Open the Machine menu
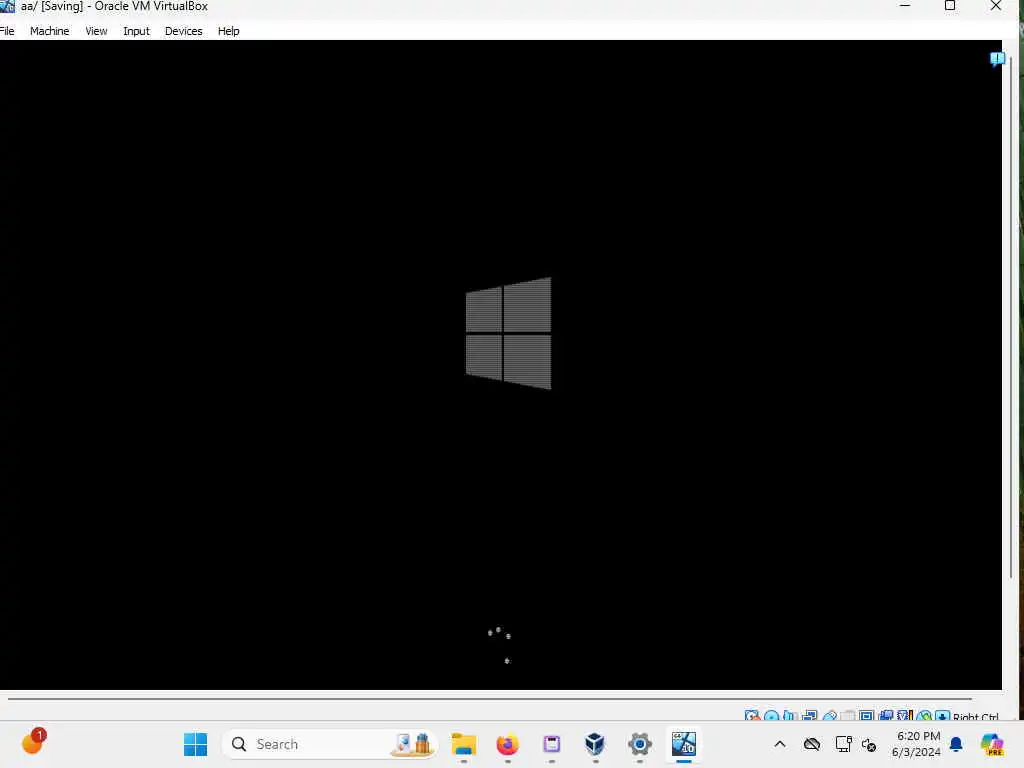 (x=49, y=31)
